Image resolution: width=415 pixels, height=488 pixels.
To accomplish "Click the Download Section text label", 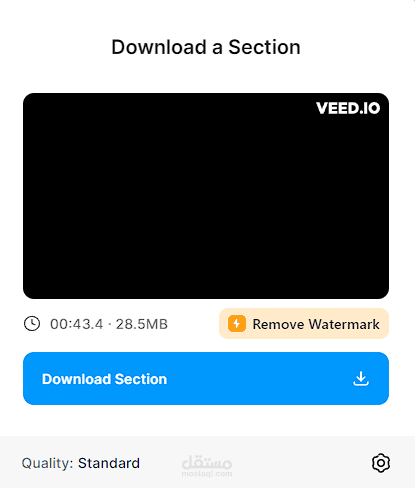I will [104, 379].
